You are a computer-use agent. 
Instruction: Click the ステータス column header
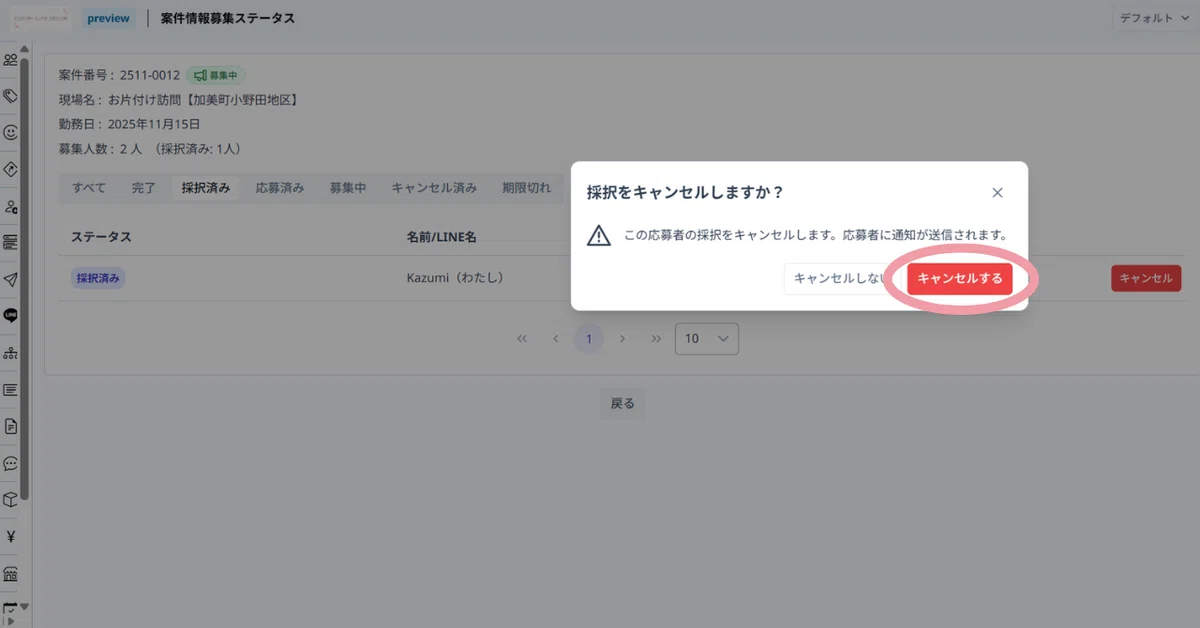(x=101, y=237)
